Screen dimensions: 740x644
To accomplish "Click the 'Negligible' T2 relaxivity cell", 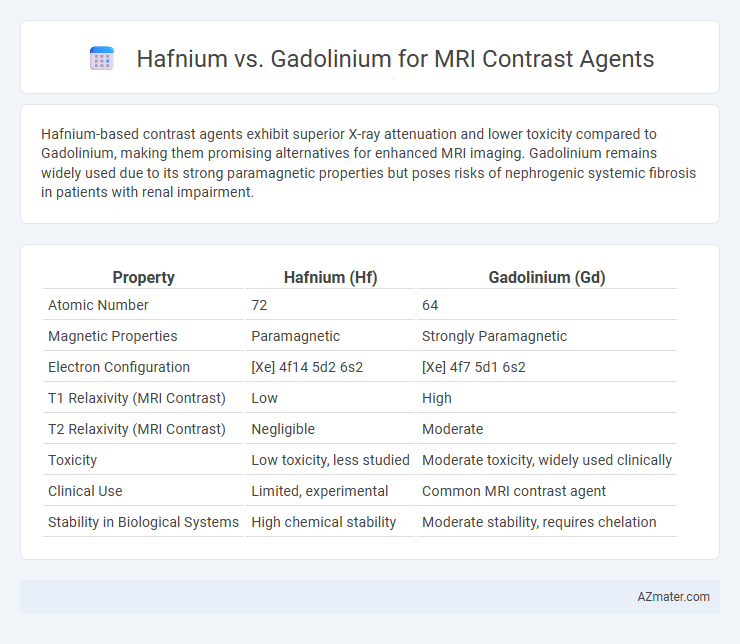I will pos(283,429).
